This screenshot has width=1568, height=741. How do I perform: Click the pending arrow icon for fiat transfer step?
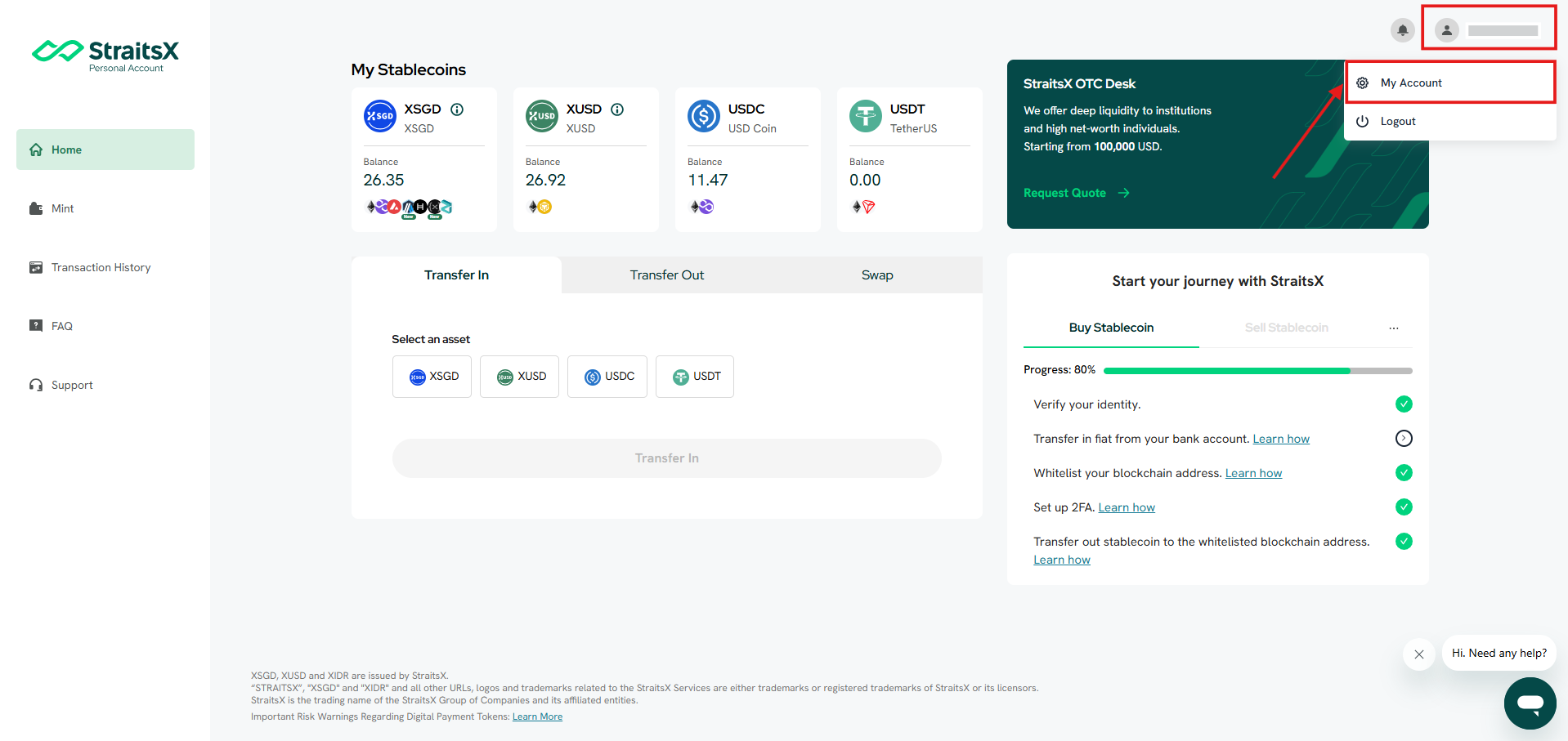(x=1404, y=439)
